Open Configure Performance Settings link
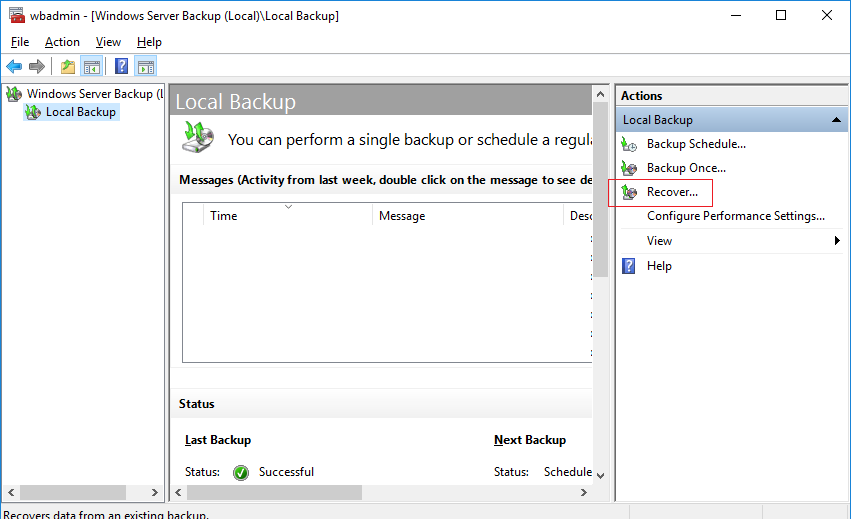851x519 pixels. tap(735, 216)
